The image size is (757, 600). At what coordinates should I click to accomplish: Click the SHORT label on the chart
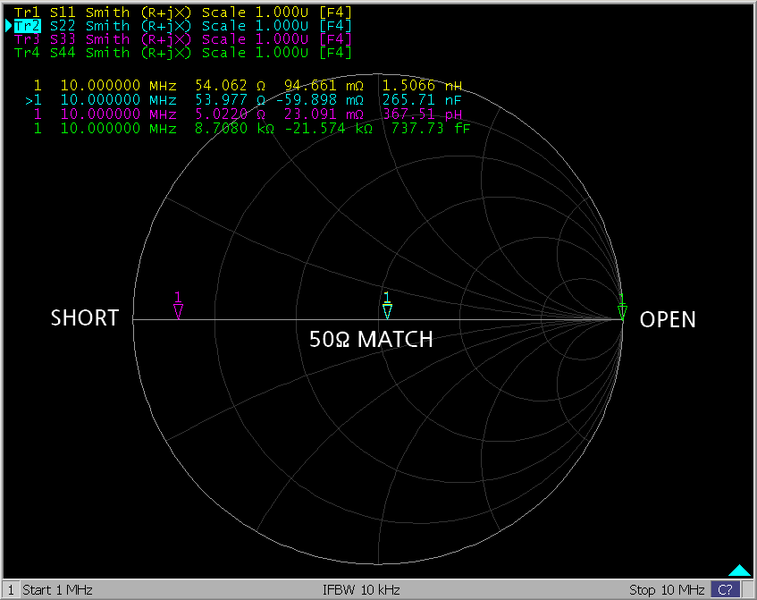pos(85,319)
